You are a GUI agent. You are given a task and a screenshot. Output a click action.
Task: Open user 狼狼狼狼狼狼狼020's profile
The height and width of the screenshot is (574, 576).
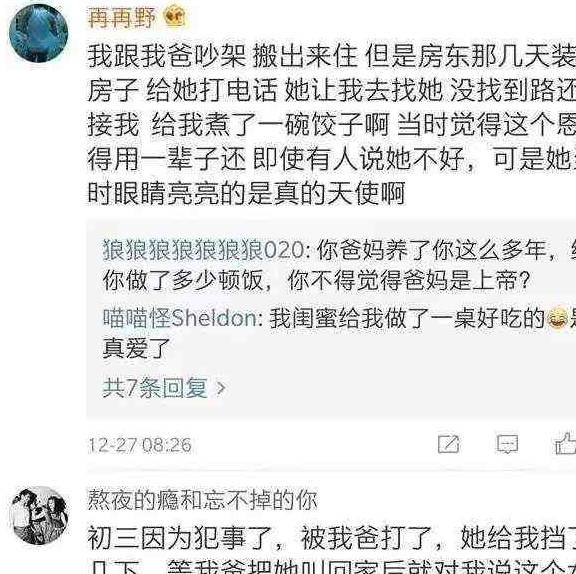tap(203, 250)
